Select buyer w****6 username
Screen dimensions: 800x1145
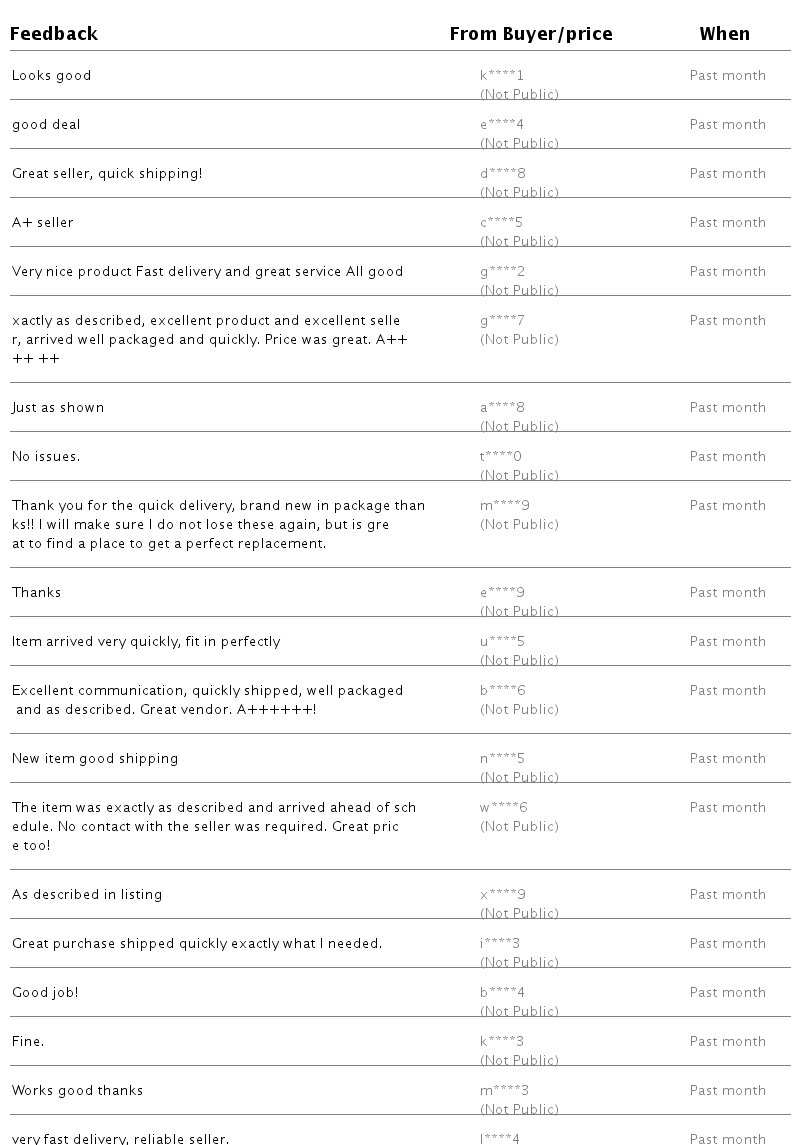click(x=504, y=807)
